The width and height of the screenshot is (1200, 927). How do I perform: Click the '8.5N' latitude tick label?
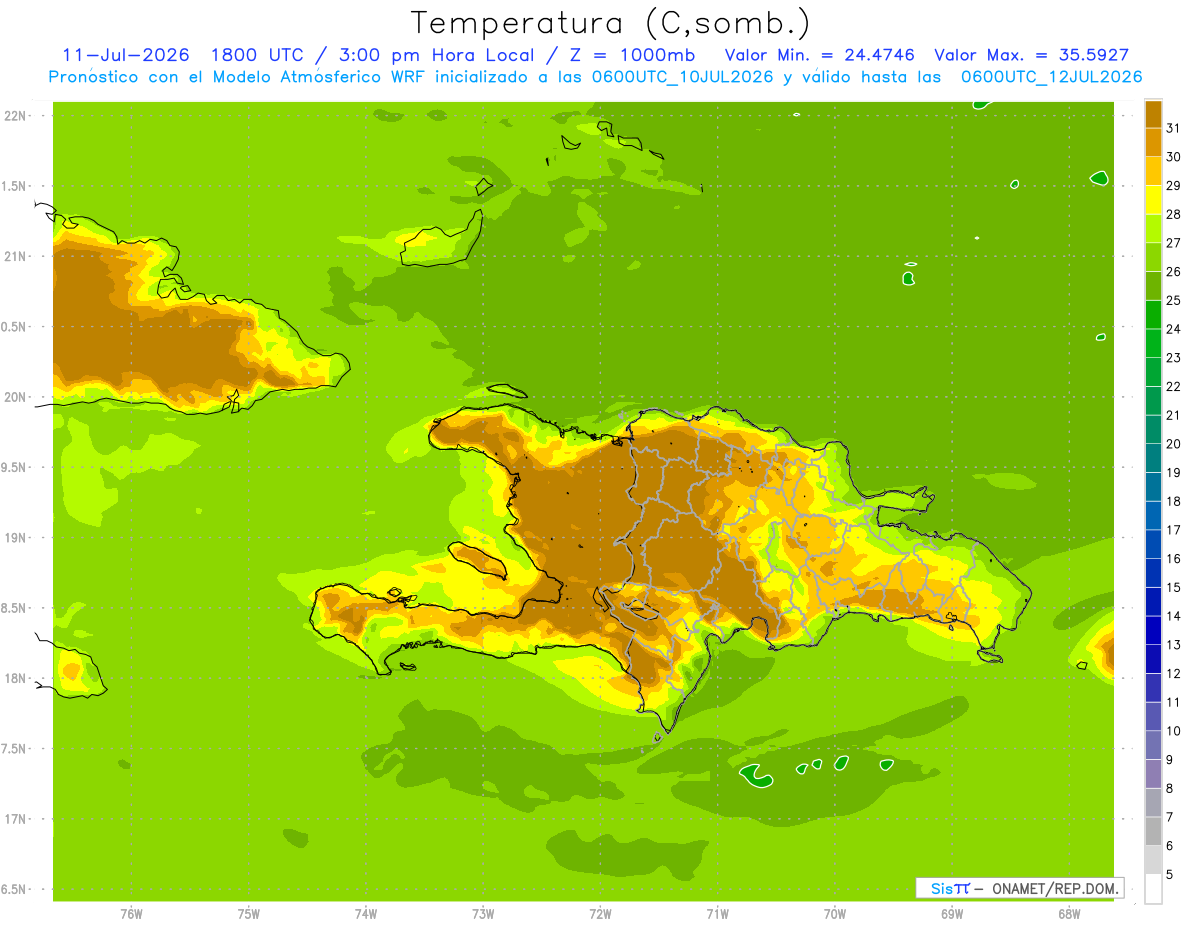pos(15,609)
